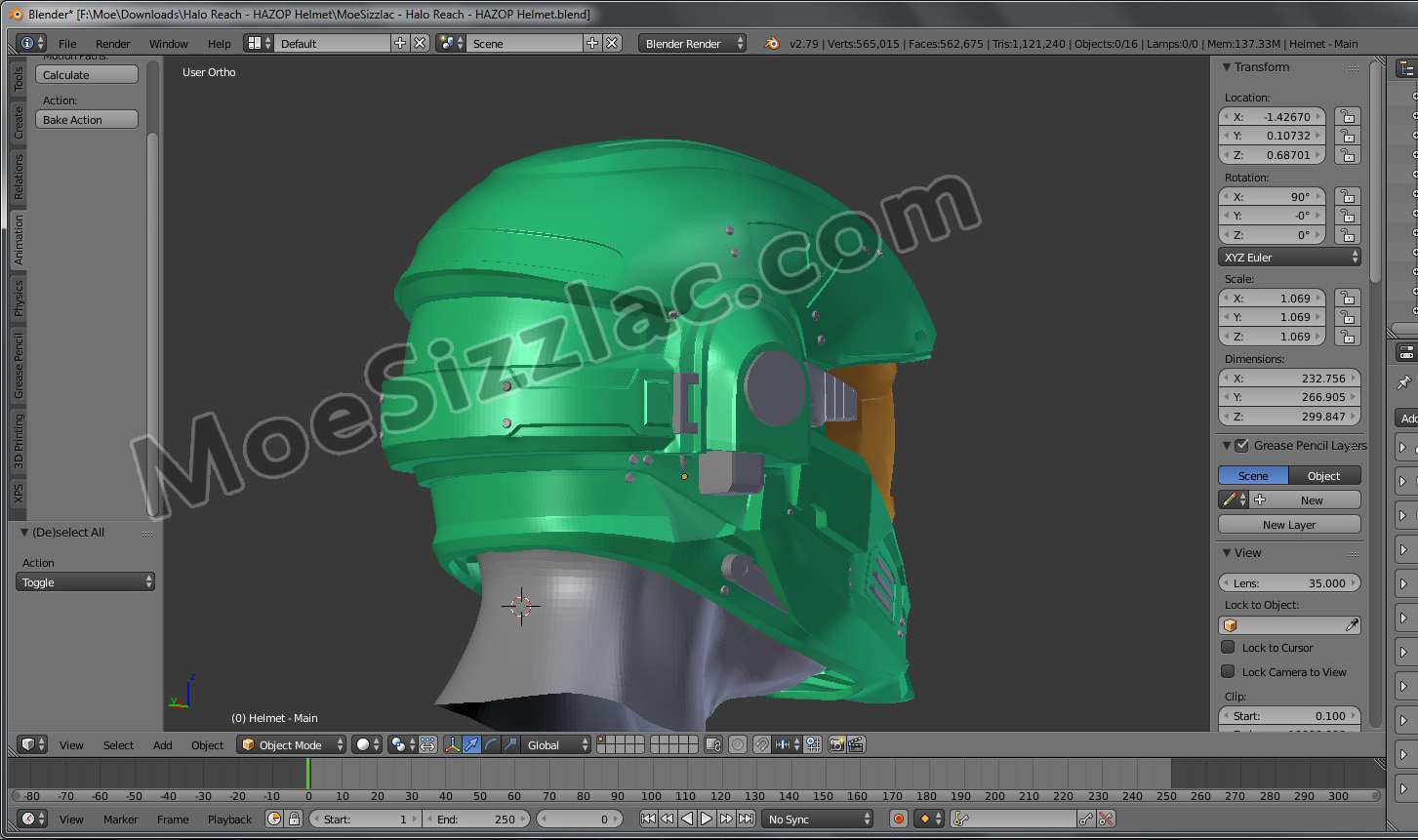The image size is (1418, 840).
Task: Jump to the start frame
Action: 648,819
